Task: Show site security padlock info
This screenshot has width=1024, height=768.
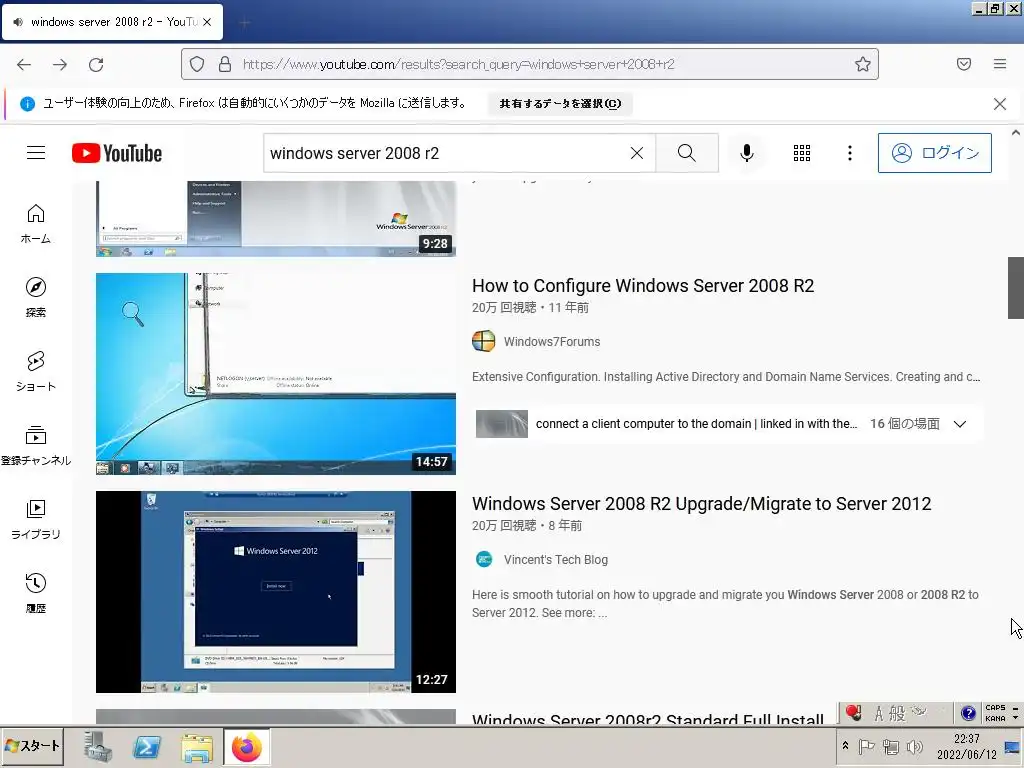Action: [225, 64]
